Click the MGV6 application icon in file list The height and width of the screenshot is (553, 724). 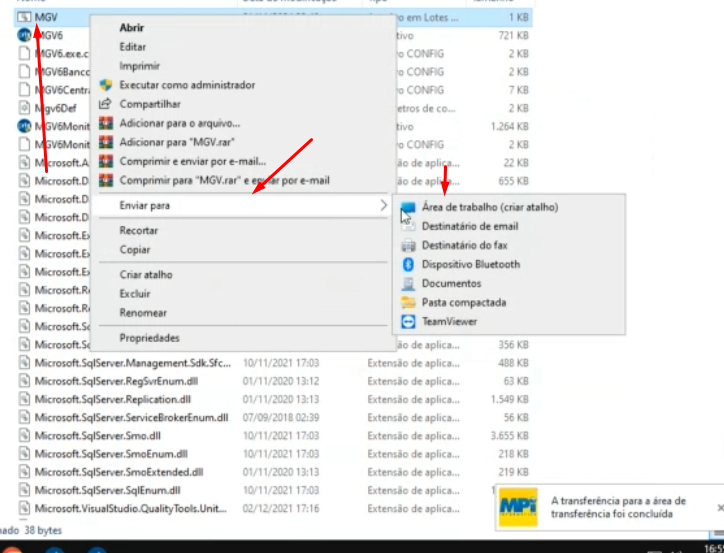click(x=24, y=35)
